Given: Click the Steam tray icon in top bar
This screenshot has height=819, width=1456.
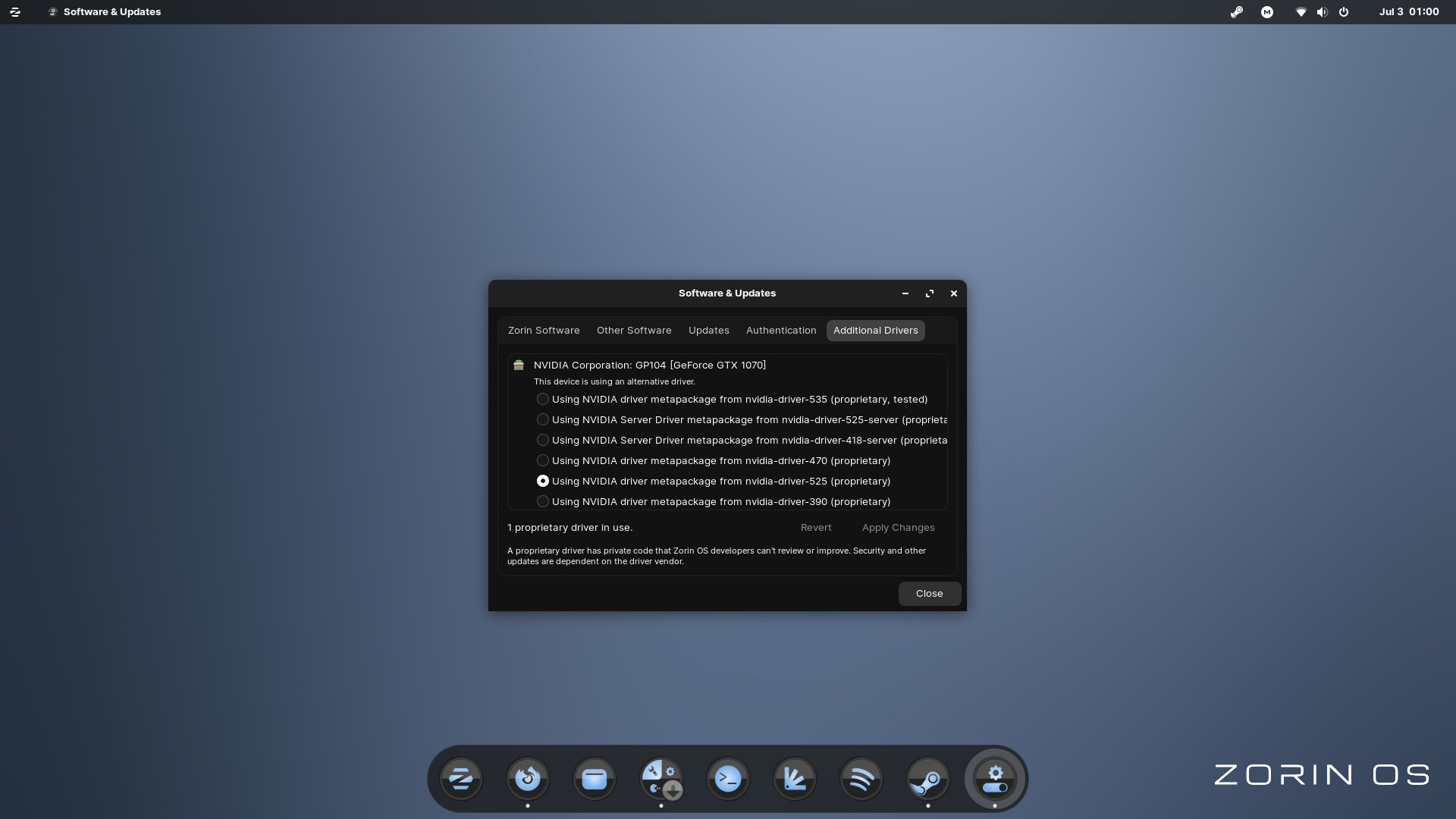Looking at the screenshot, I should point(1237,12).
